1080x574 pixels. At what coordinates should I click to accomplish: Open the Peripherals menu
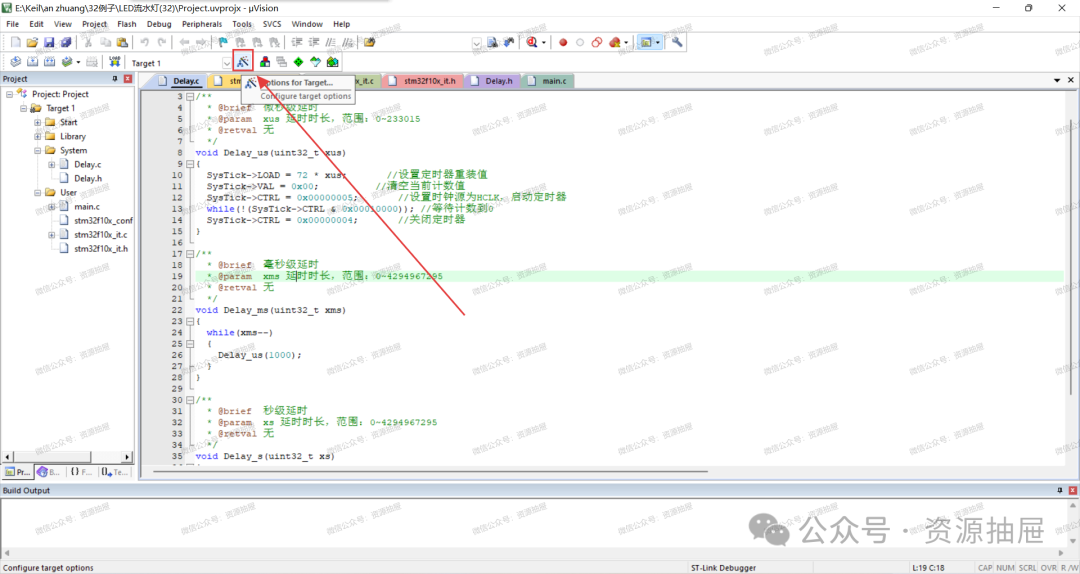pyautogui.click(x=202, y=23)
